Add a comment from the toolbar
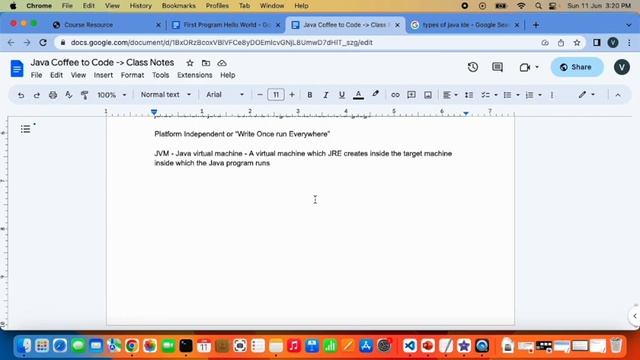The width and height of the screenshot is (640, 360). [411, 95]
